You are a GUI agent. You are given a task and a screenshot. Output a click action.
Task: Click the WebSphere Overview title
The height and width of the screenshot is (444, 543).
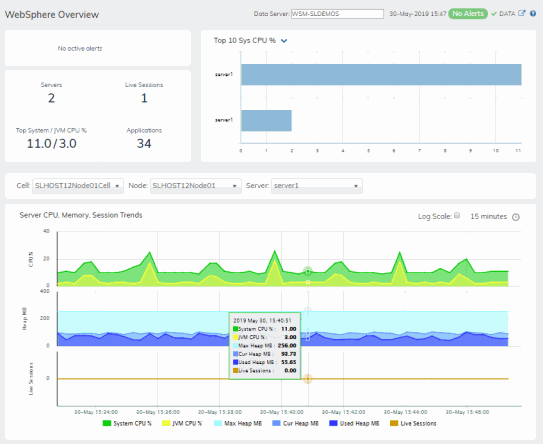click(52, 15)
